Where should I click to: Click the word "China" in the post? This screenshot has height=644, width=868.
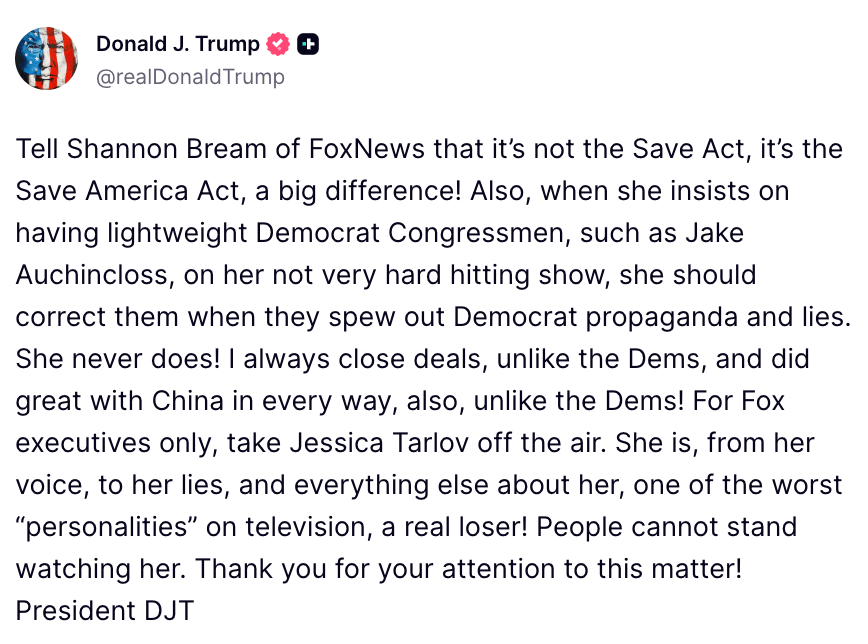[x=188, y=401]
